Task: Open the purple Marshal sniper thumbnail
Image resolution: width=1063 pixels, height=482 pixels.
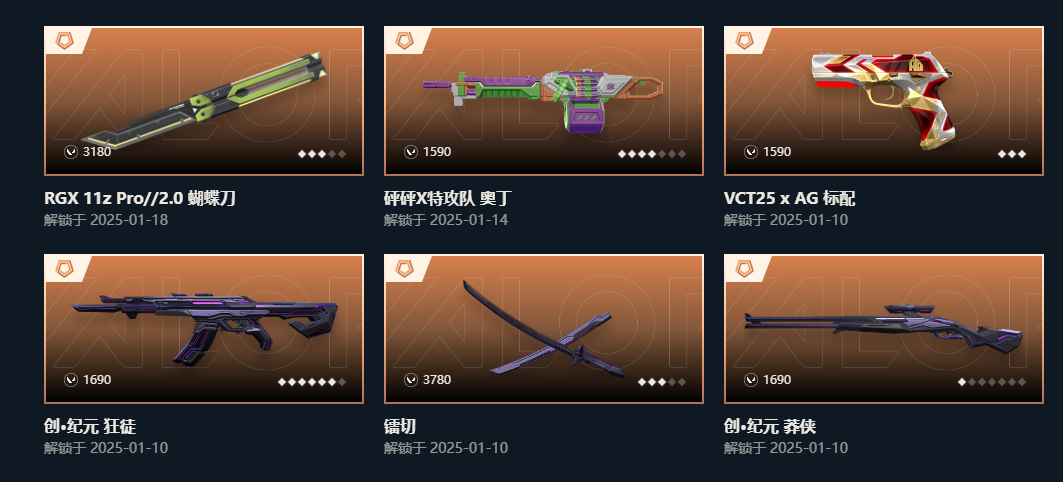Action: click(x=884, y=329)
